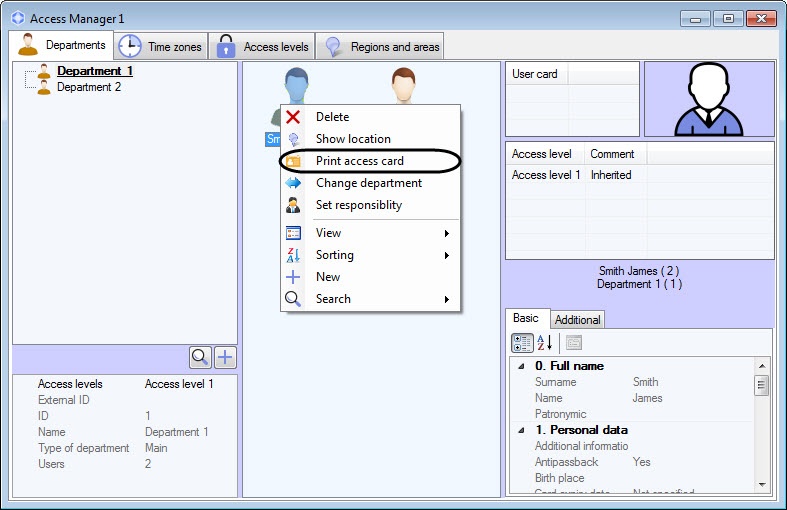This screenshot has height=510, width=787.
Task: Click the Antipassback value Yes
Action: coord(641,462)
